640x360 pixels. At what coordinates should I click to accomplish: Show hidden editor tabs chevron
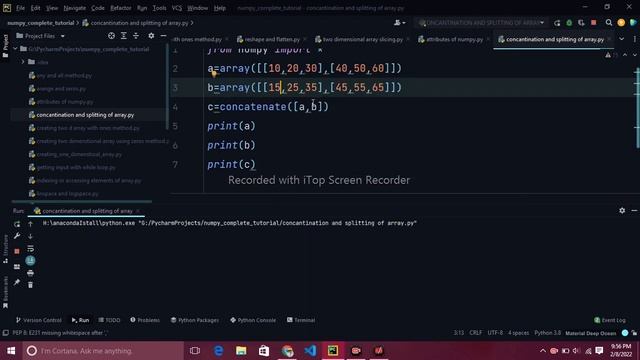click(621, 39)
